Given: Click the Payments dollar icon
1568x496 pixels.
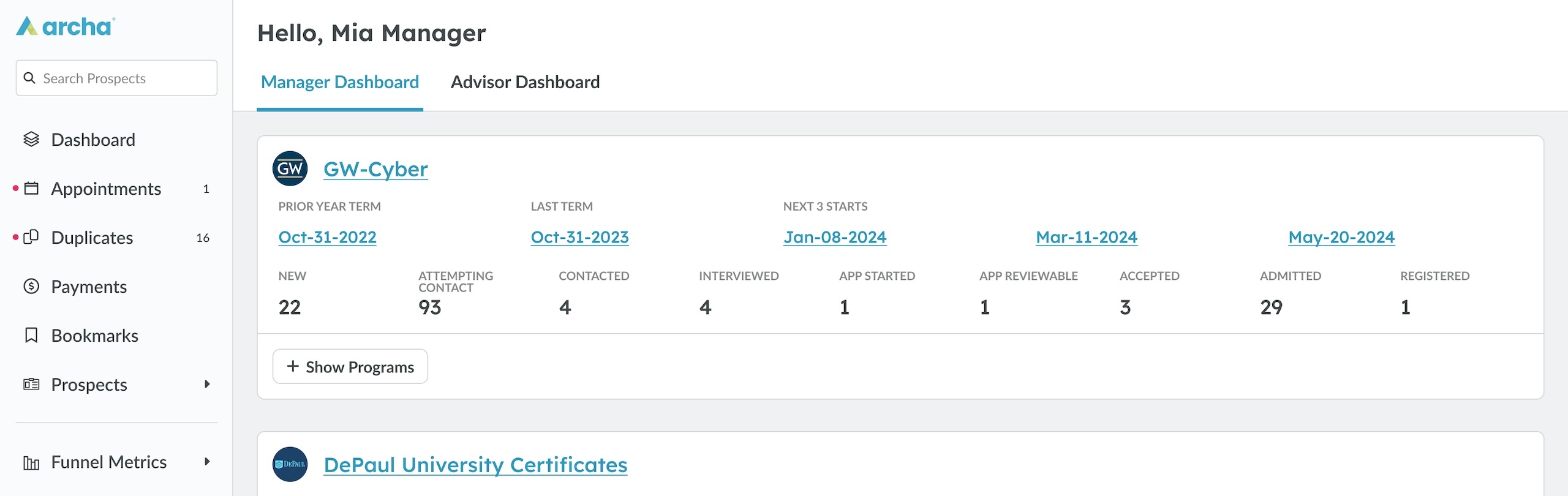Looking at the screenshot, I should pos(31,286).
